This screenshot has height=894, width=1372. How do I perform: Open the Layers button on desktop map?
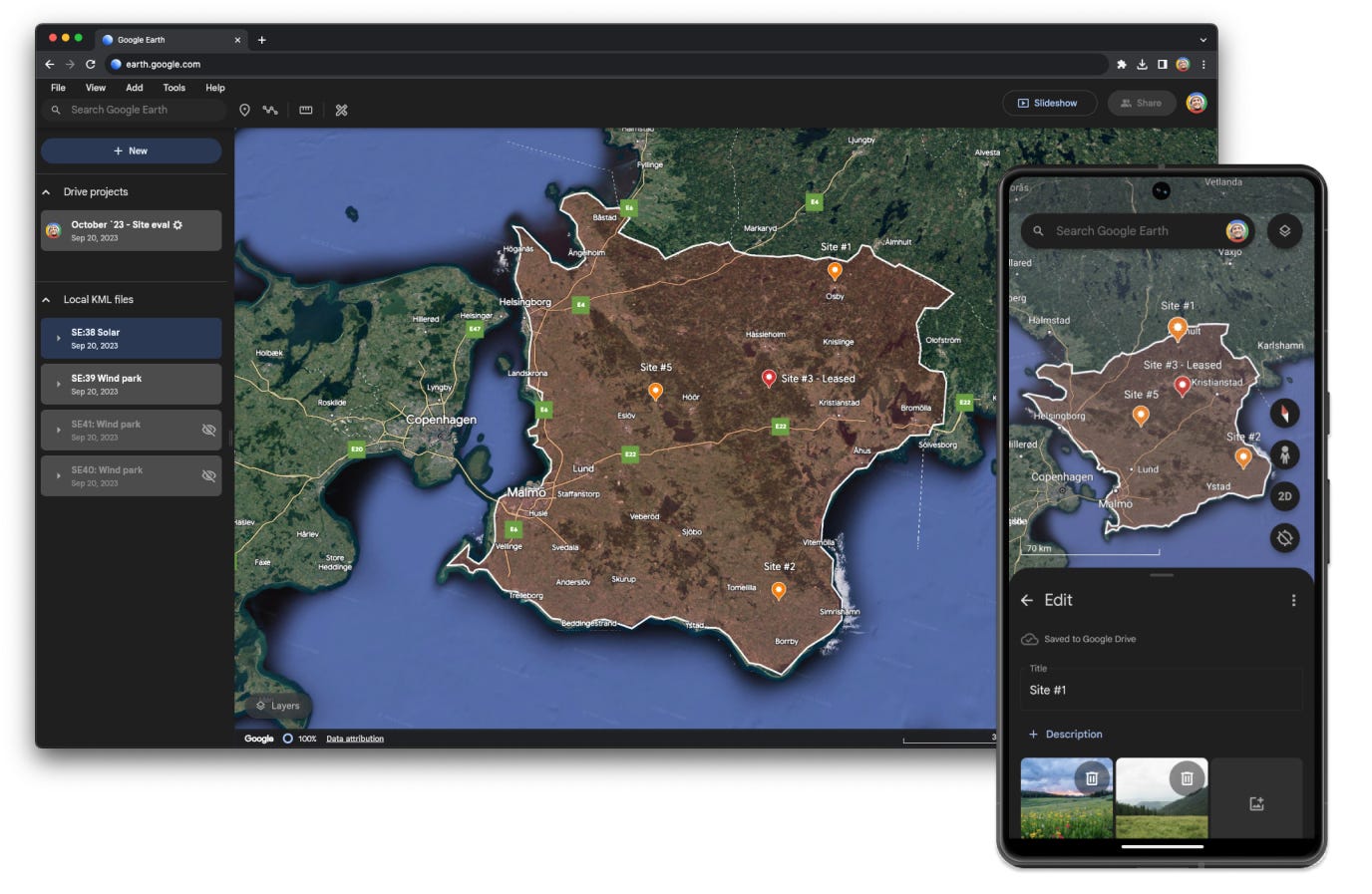pos(277,706)
